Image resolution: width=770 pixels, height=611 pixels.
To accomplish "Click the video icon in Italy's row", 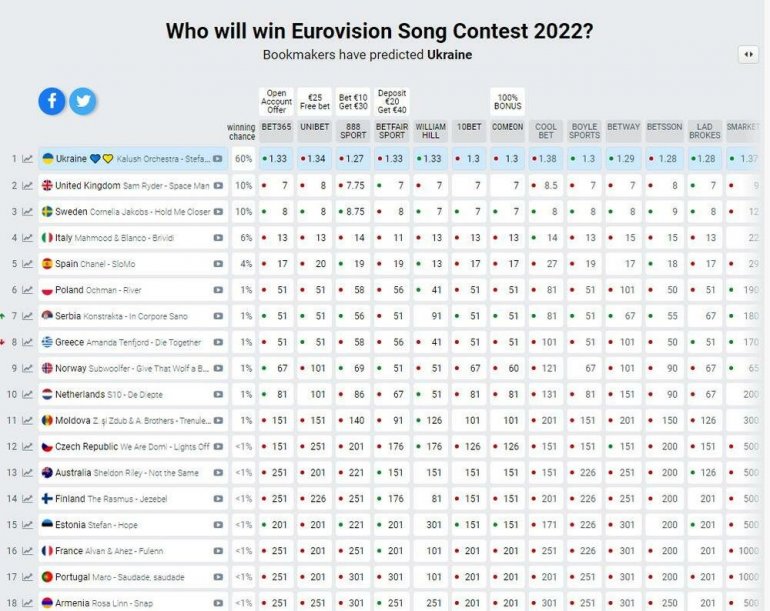I will pyautogui.click(x=218, y=238).
